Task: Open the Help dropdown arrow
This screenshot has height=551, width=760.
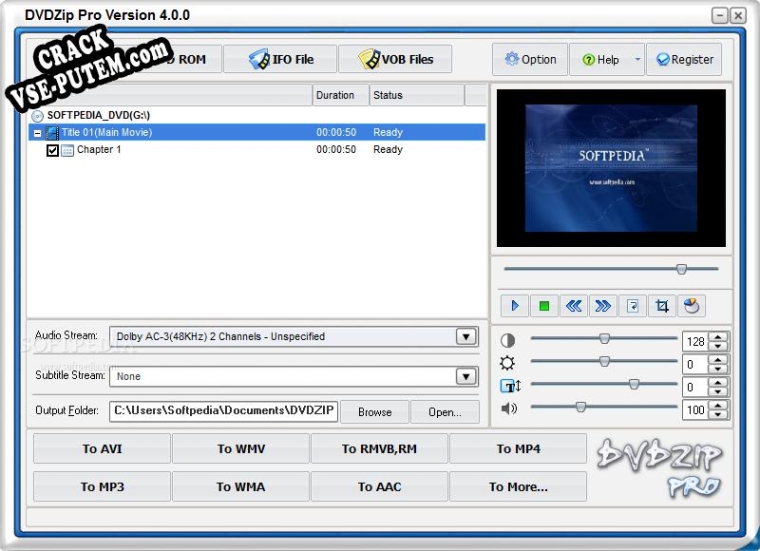Action: (x=637, y=60)
